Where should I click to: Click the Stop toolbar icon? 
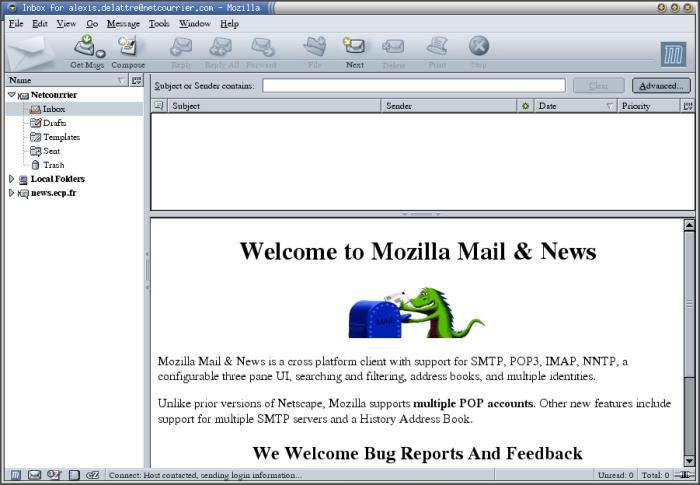tap(479, 52)
